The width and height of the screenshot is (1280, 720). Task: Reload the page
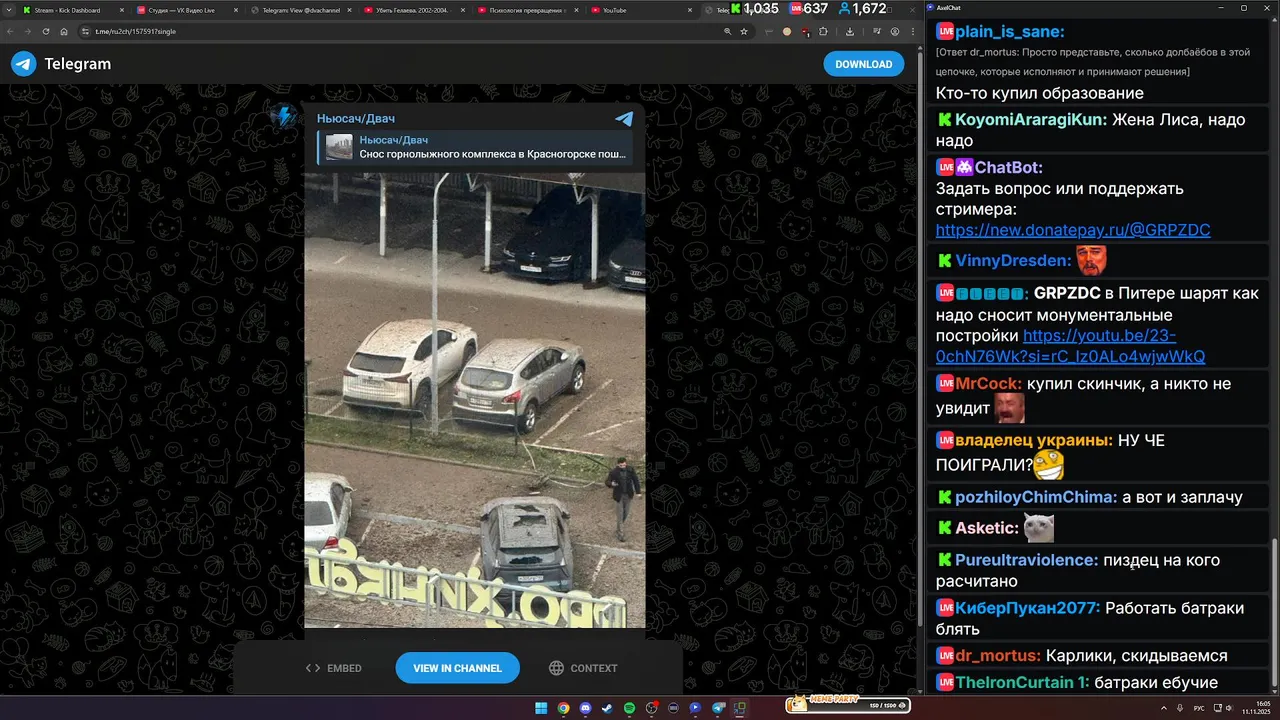click(46, 31)
